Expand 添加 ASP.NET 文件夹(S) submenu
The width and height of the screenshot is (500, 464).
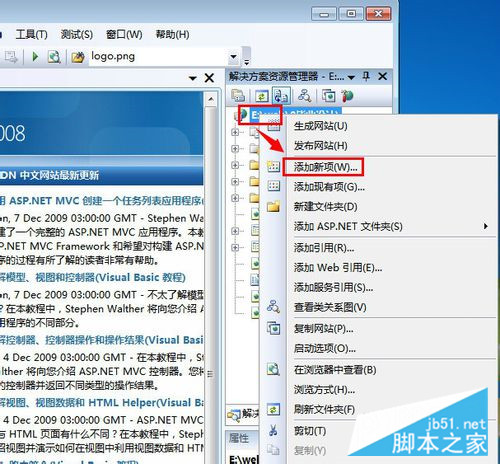click(392, 227)
